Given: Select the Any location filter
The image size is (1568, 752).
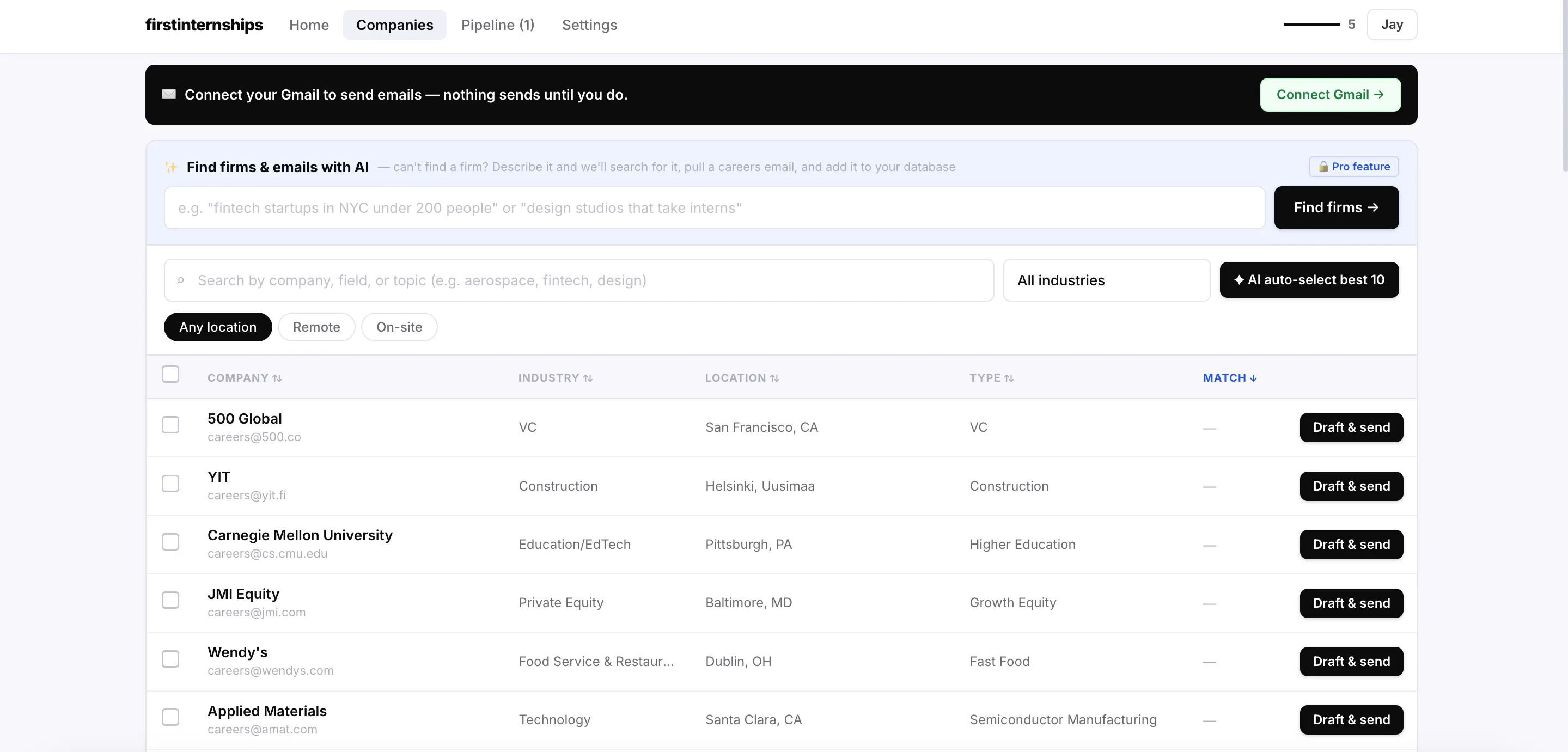Looking at the screenshot, I should pyautogui.click(x=218, y=327).
